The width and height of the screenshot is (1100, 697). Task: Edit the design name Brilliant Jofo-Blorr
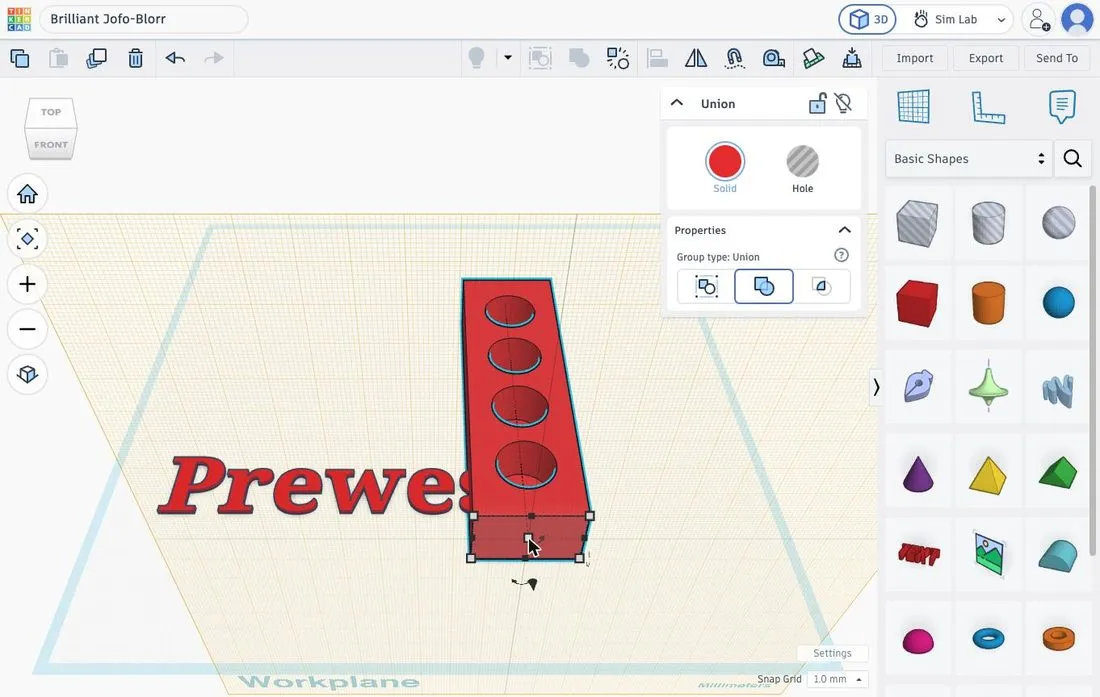click(144, 19)
